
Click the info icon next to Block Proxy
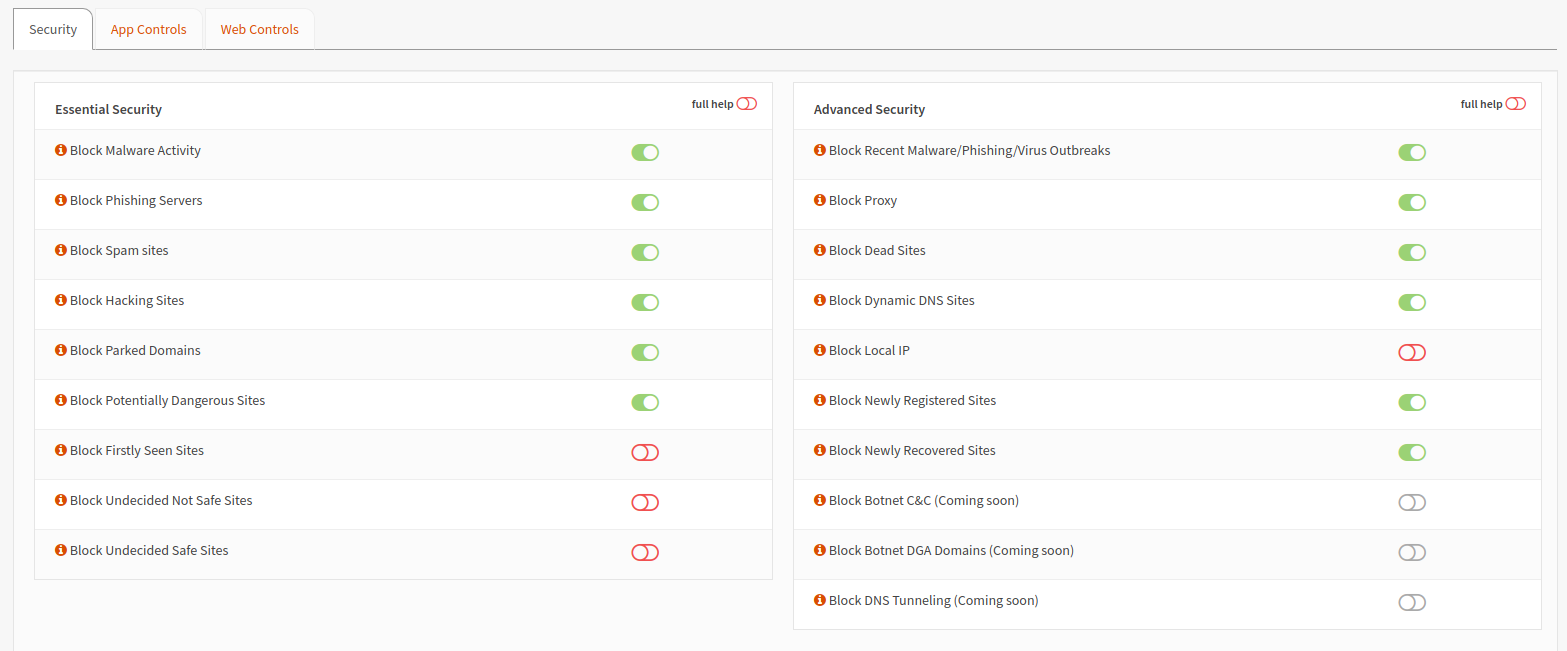pos(820,200)
